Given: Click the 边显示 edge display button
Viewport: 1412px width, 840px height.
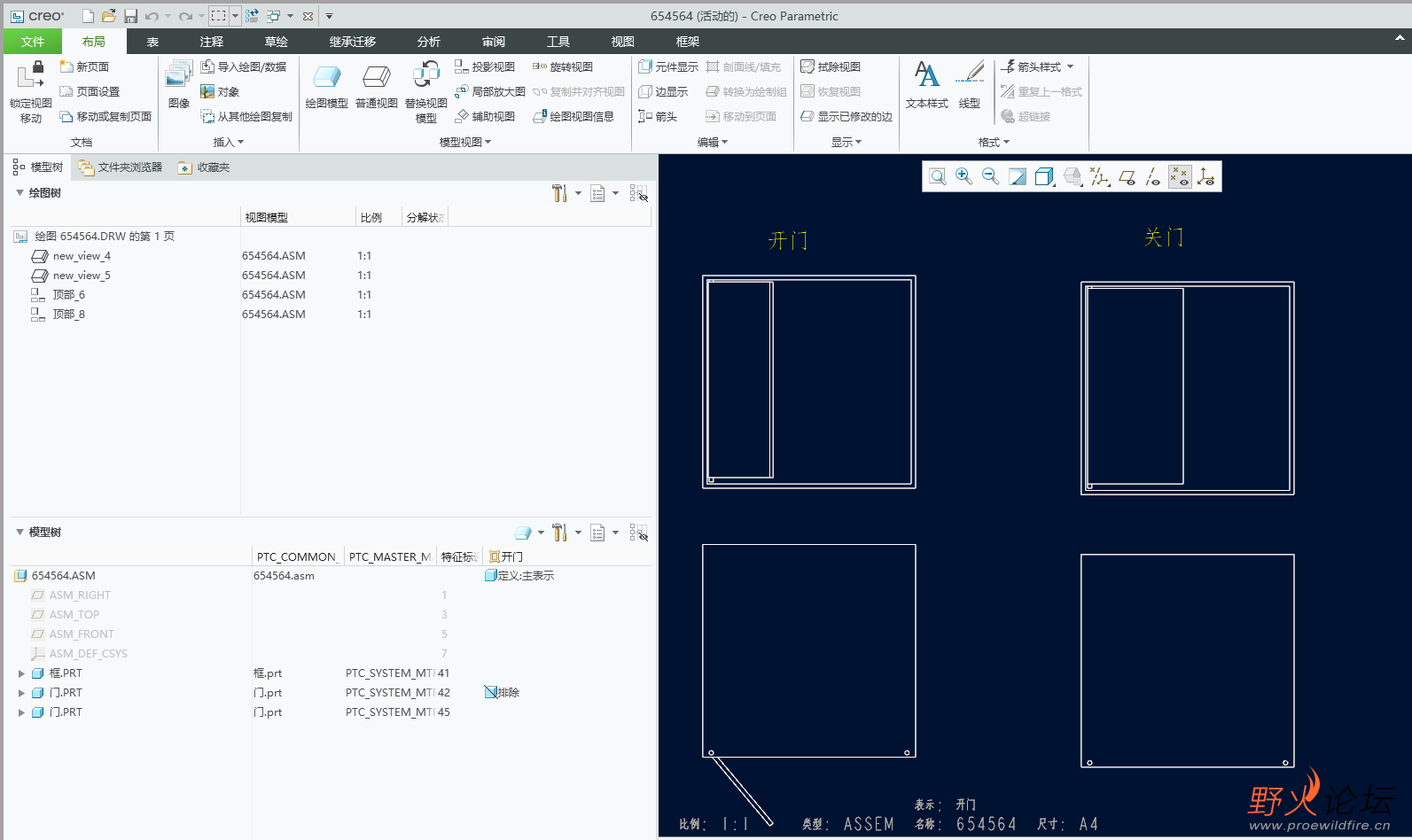Looking at the screenshot, I should [x=663, y=91].
